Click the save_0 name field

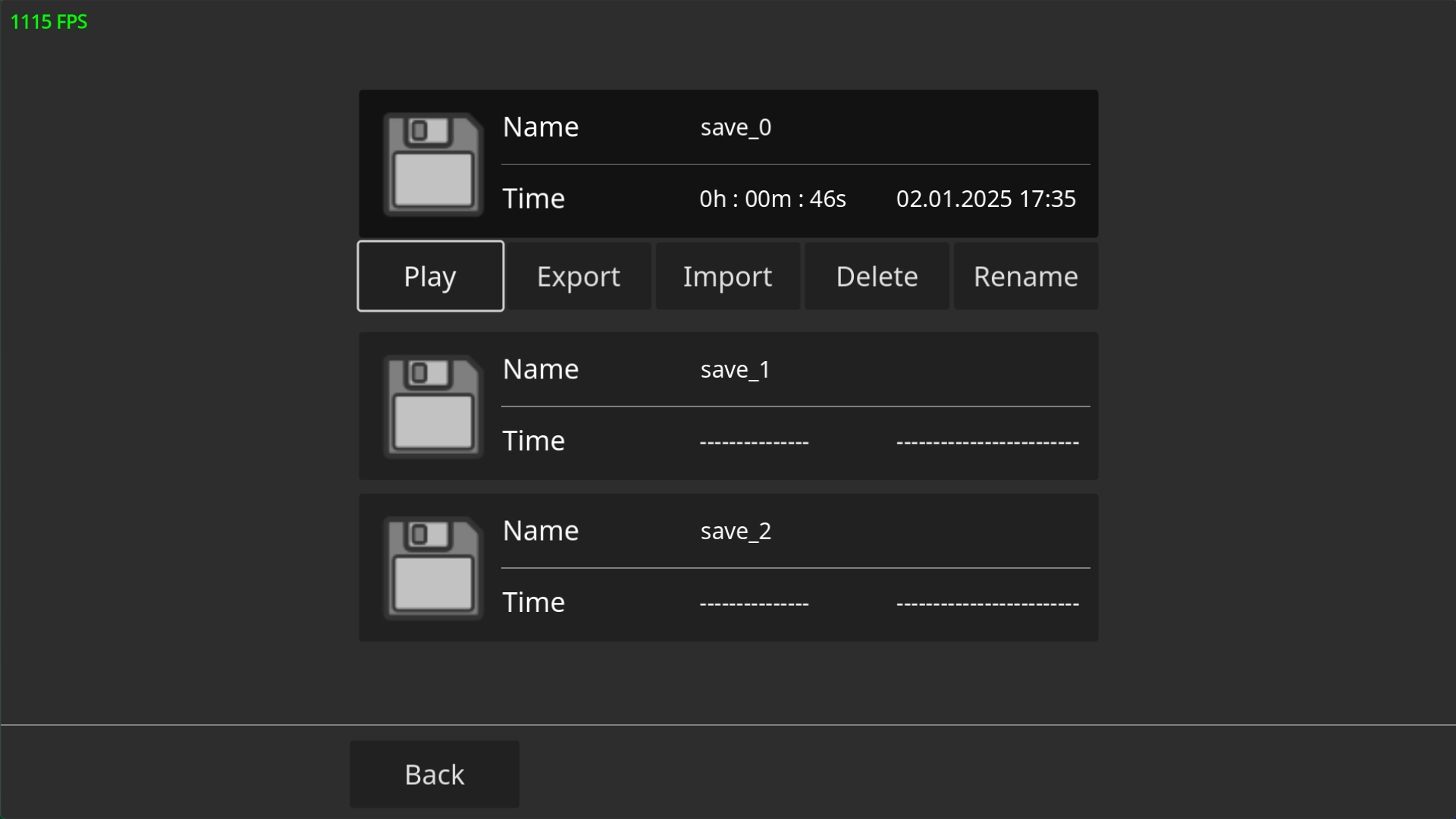click(736, 127)
